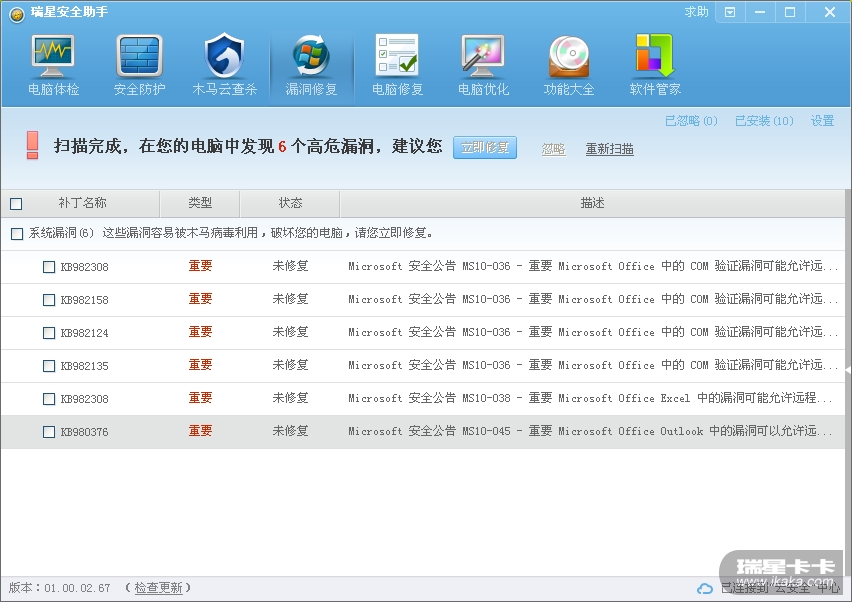Check the KB980376 patch checkbox
The width and height of the screenshot is (852, 602).
coord(49,432)
